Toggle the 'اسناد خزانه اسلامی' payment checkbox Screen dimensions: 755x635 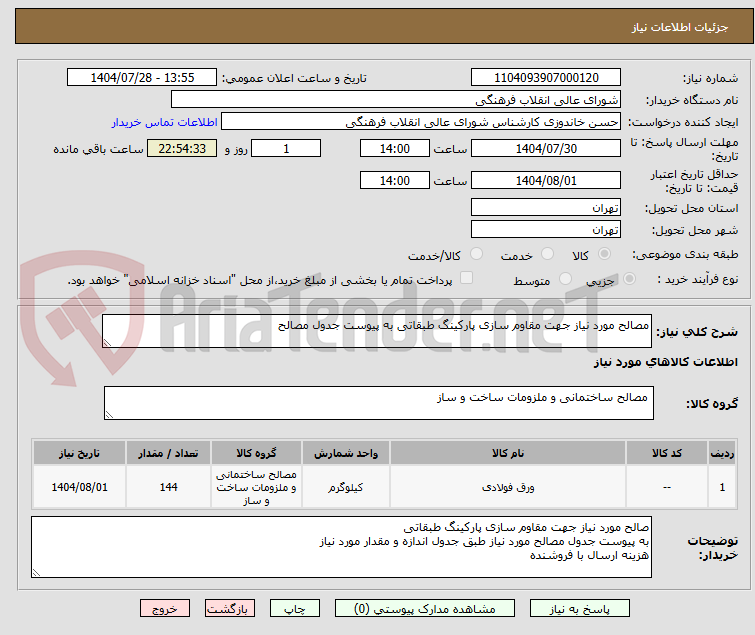(x=466, y=278)
